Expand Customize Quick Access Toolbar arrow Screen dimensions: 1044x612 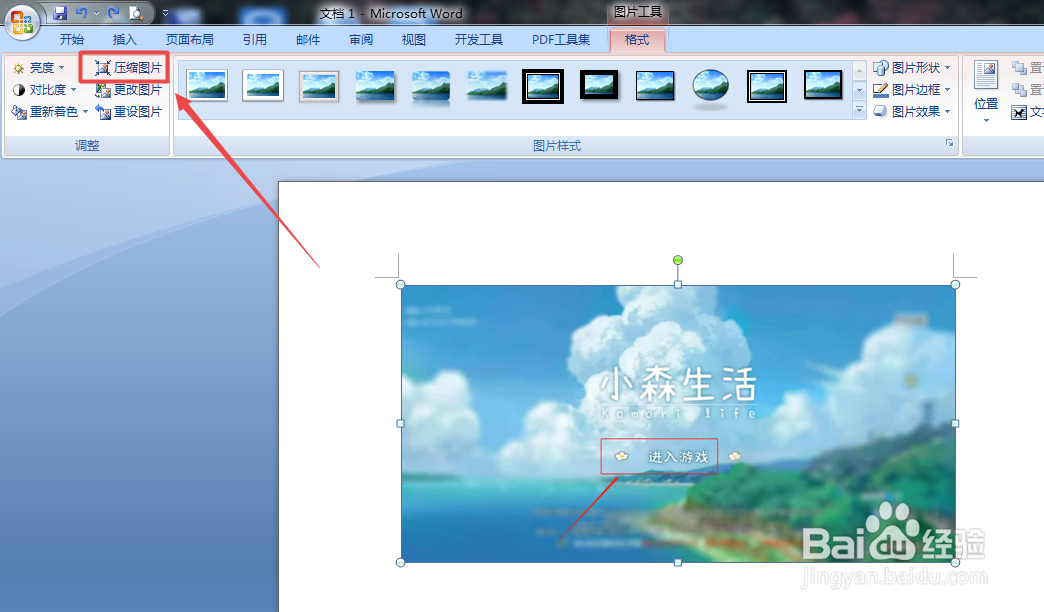coord(165,13)
